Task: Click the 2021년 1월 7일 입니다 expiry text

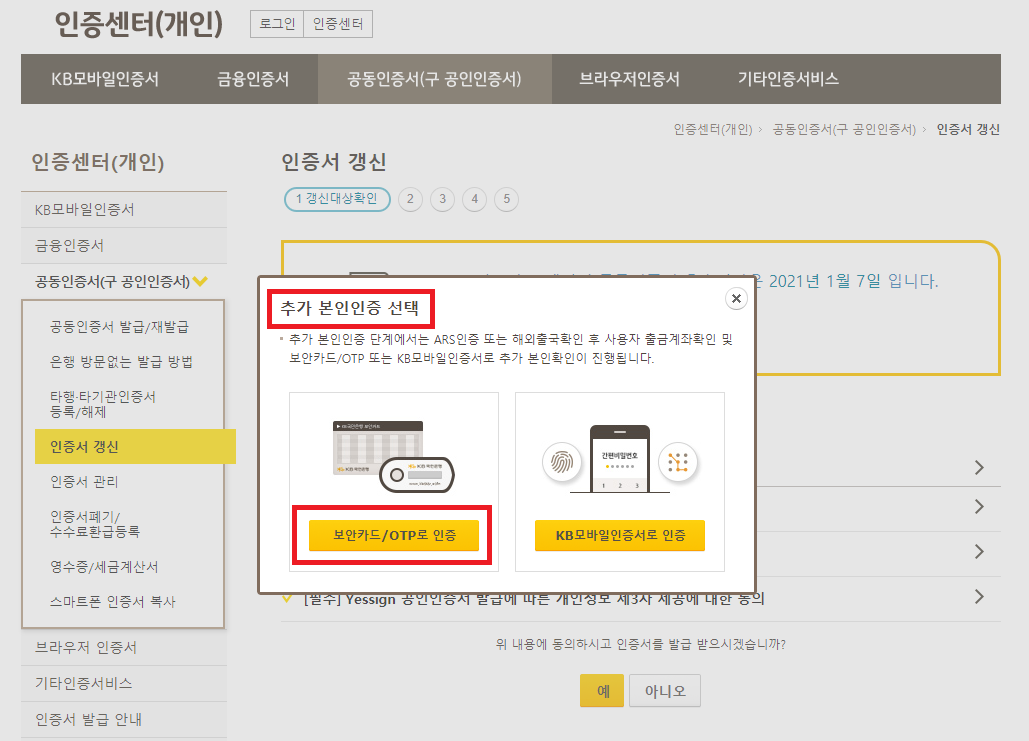Action: pos(854,281)
